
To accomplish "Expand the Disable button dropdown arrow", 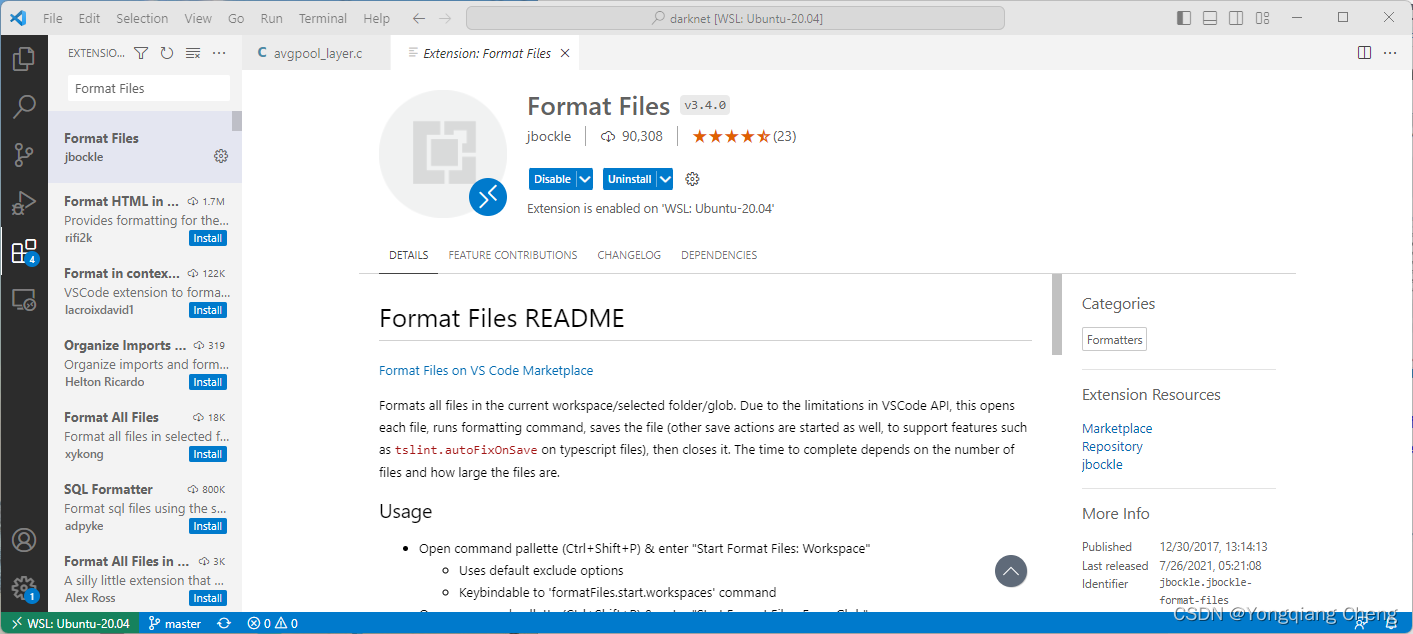I will pos(585,179).
